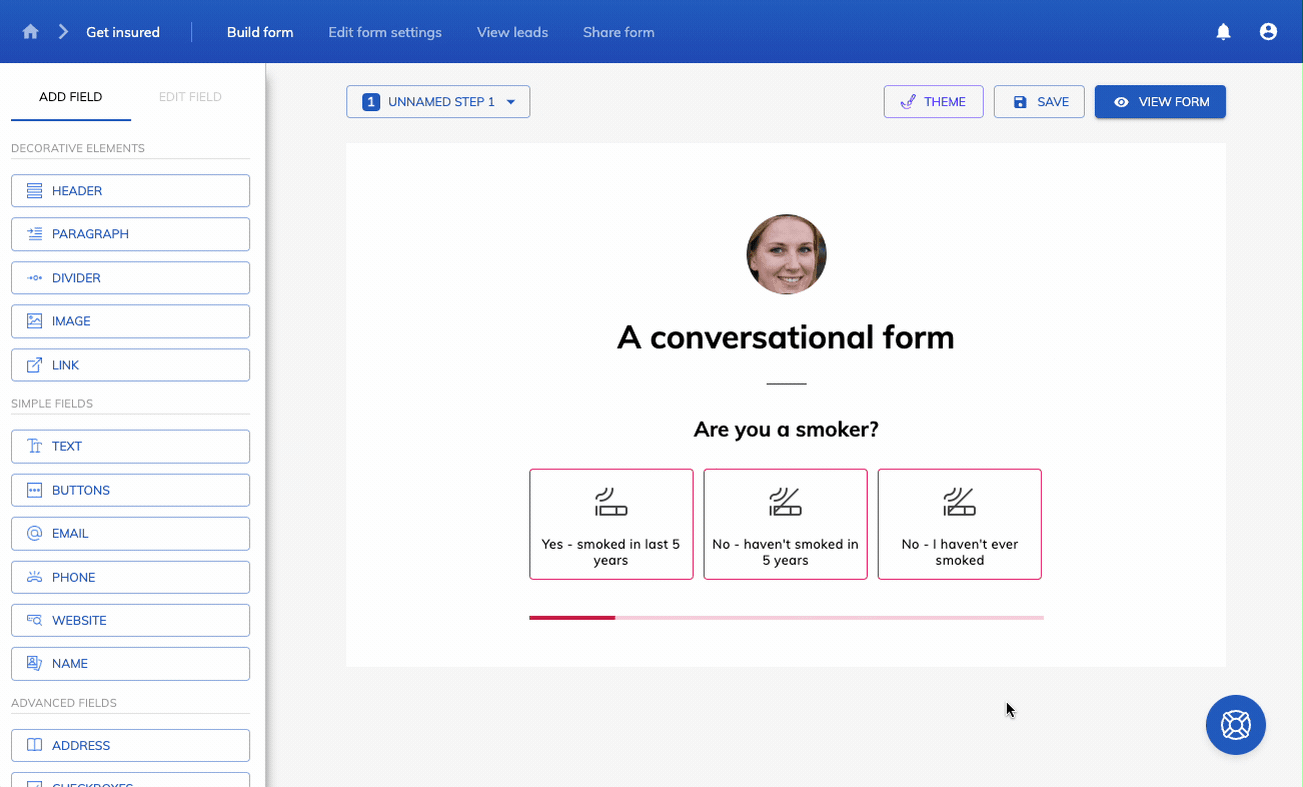Click the home icon in breadcrumb
The height and width of the screenshot is (787, 1303).
click(x=31, y=32)
